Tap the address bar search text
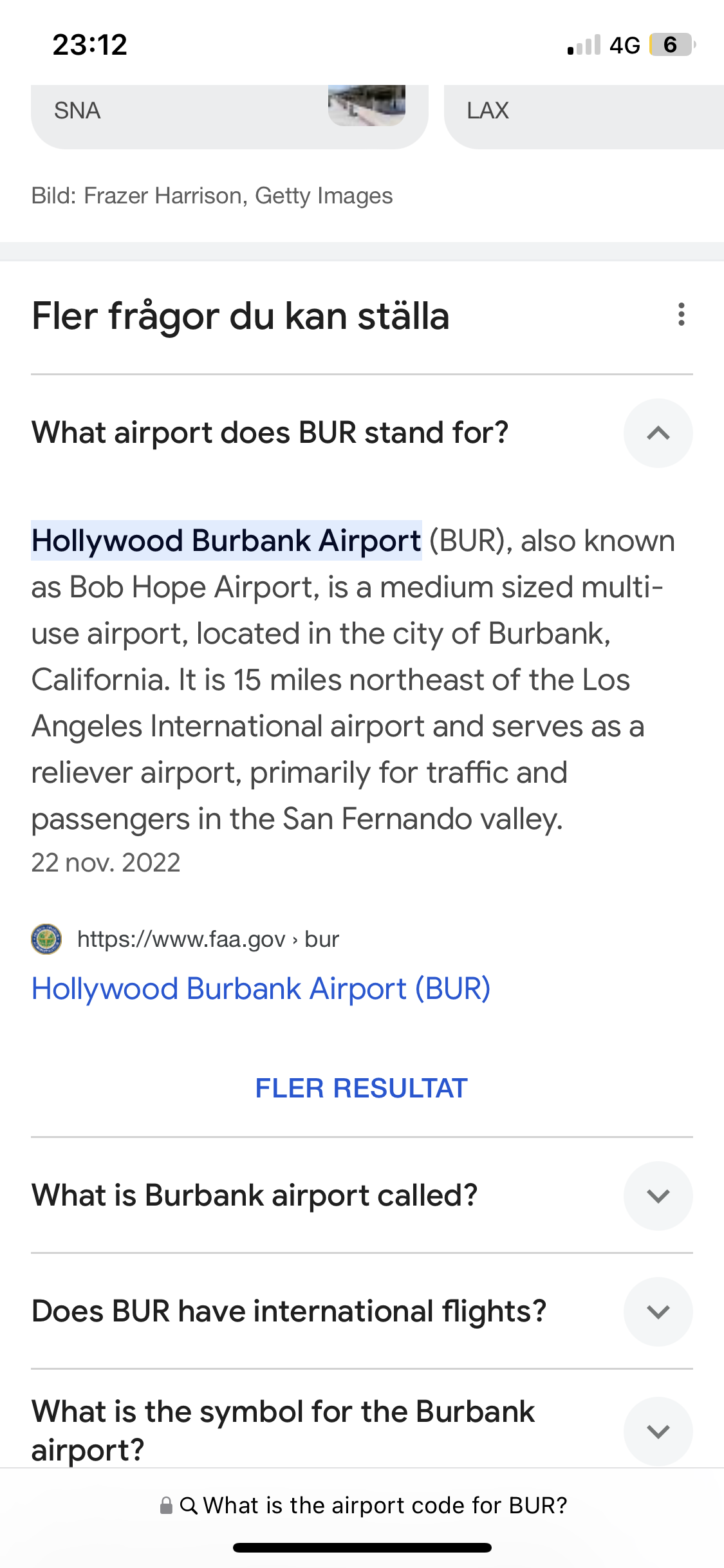 click(385, 1506)
